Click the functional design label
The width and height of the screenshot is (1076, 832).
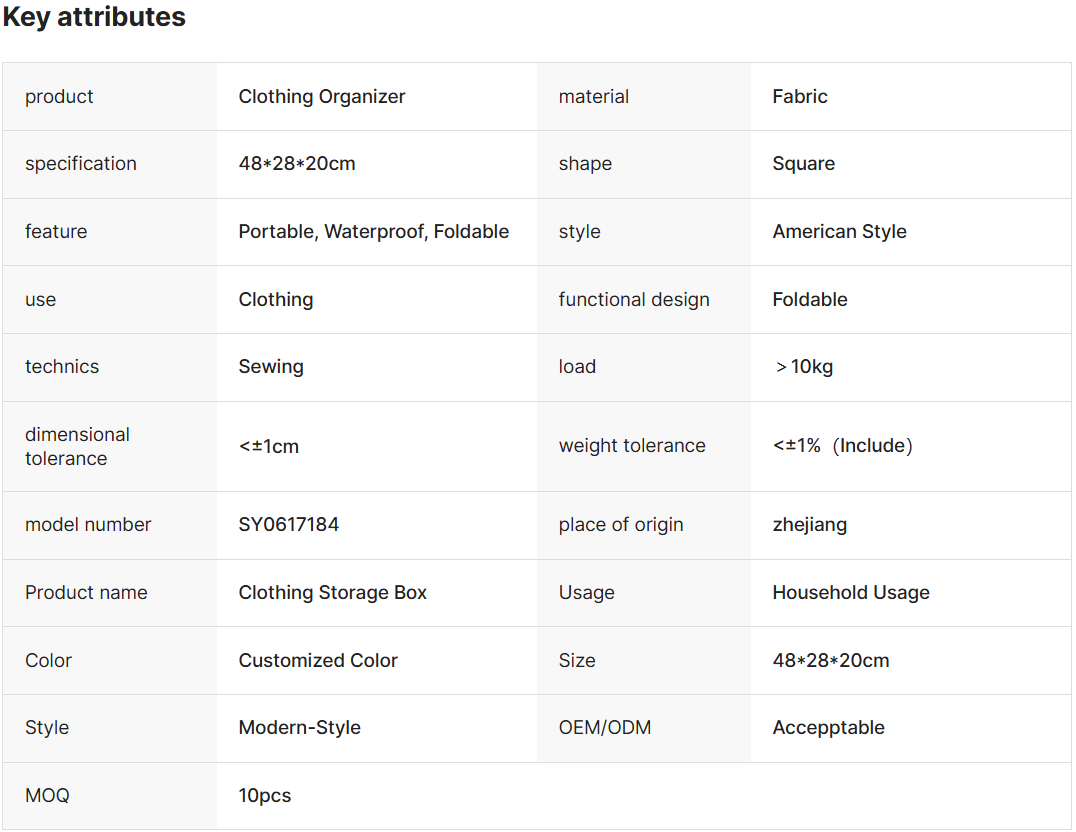tap(634, 300)
